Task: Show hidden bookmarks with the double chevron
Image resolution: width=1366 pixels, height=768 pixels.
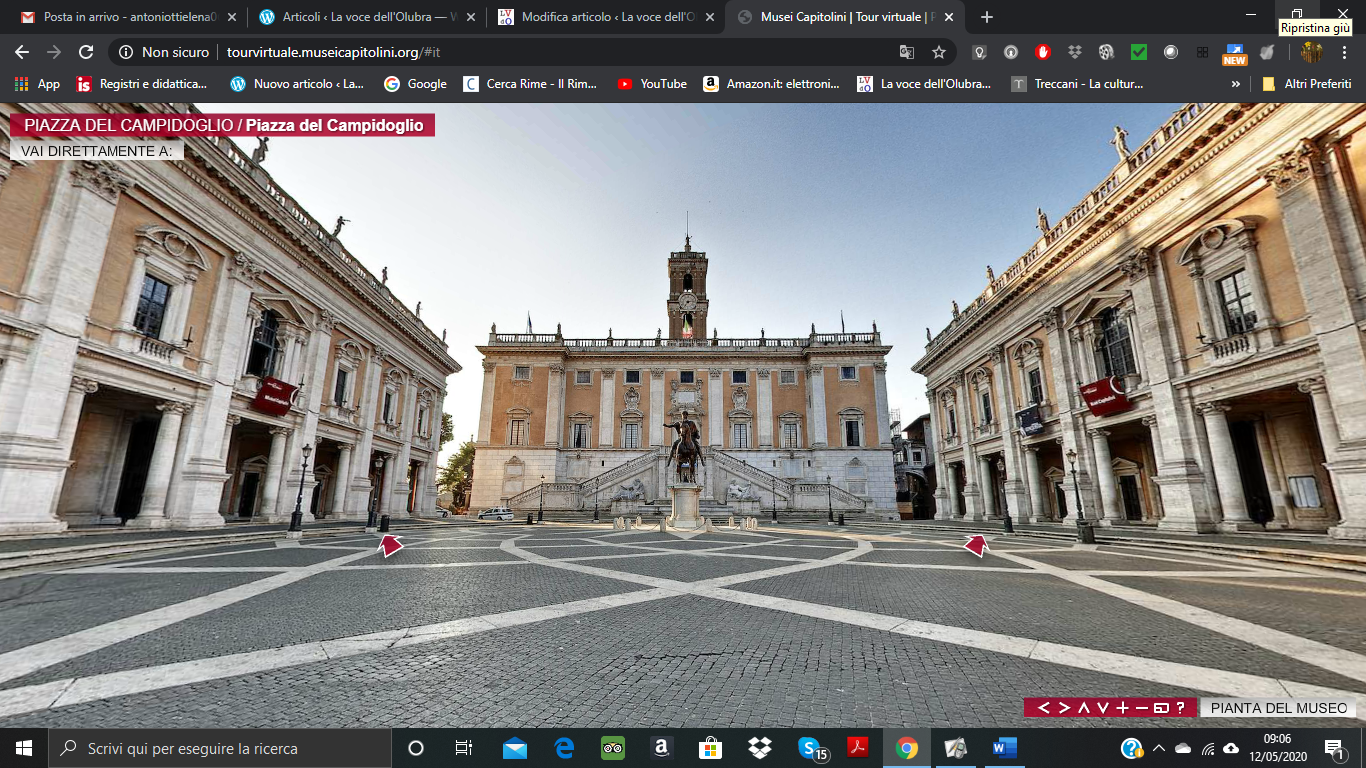Action: 1235,84
